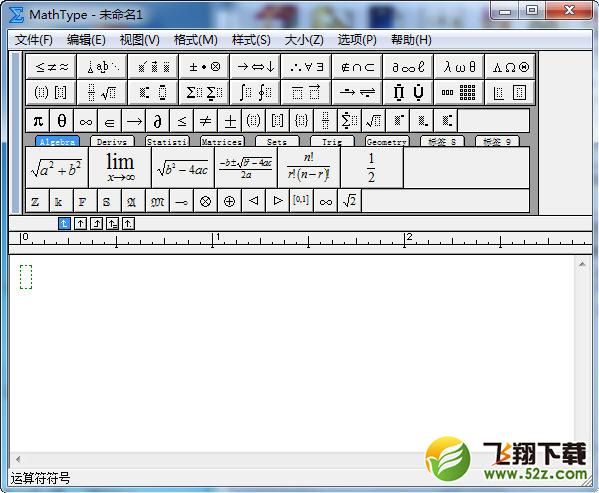The height and width of the screenshot is (493, 599).
Task: Open the 视图(V) menu
Action: (x=139, y=40)
